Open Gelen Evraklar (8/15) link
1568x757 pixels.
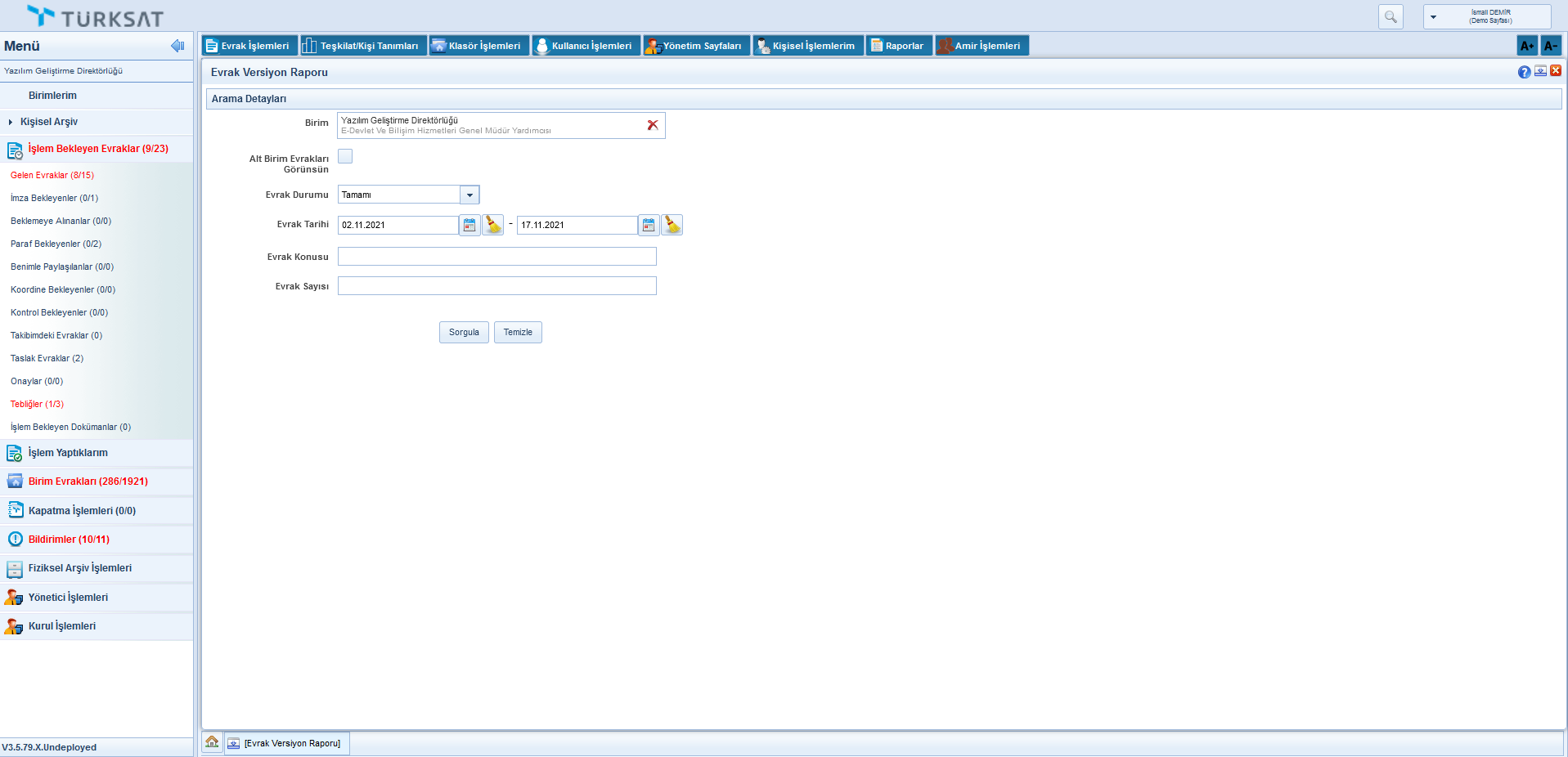tap(52, 175)
